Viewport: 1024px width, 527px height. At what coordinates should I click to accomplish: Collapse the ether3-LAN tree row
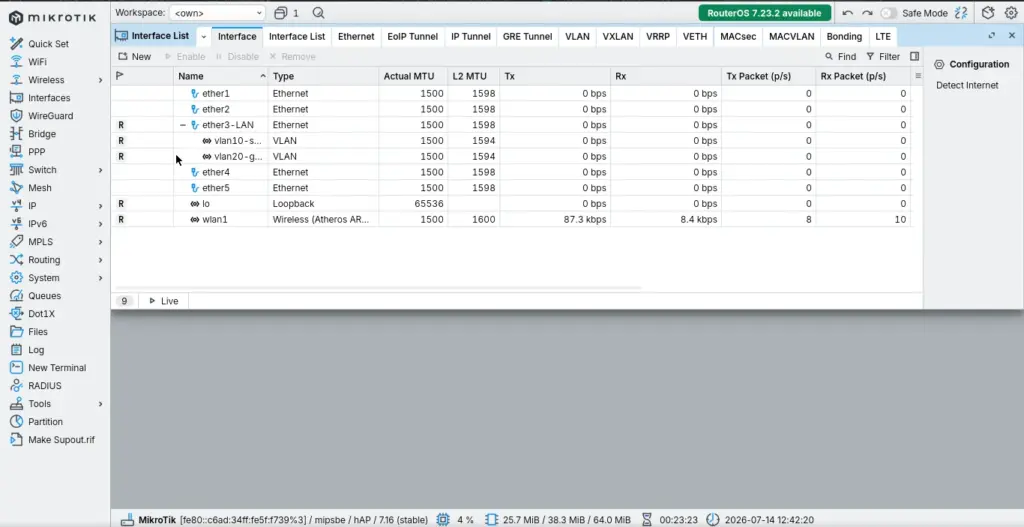[x=183, y=125]
